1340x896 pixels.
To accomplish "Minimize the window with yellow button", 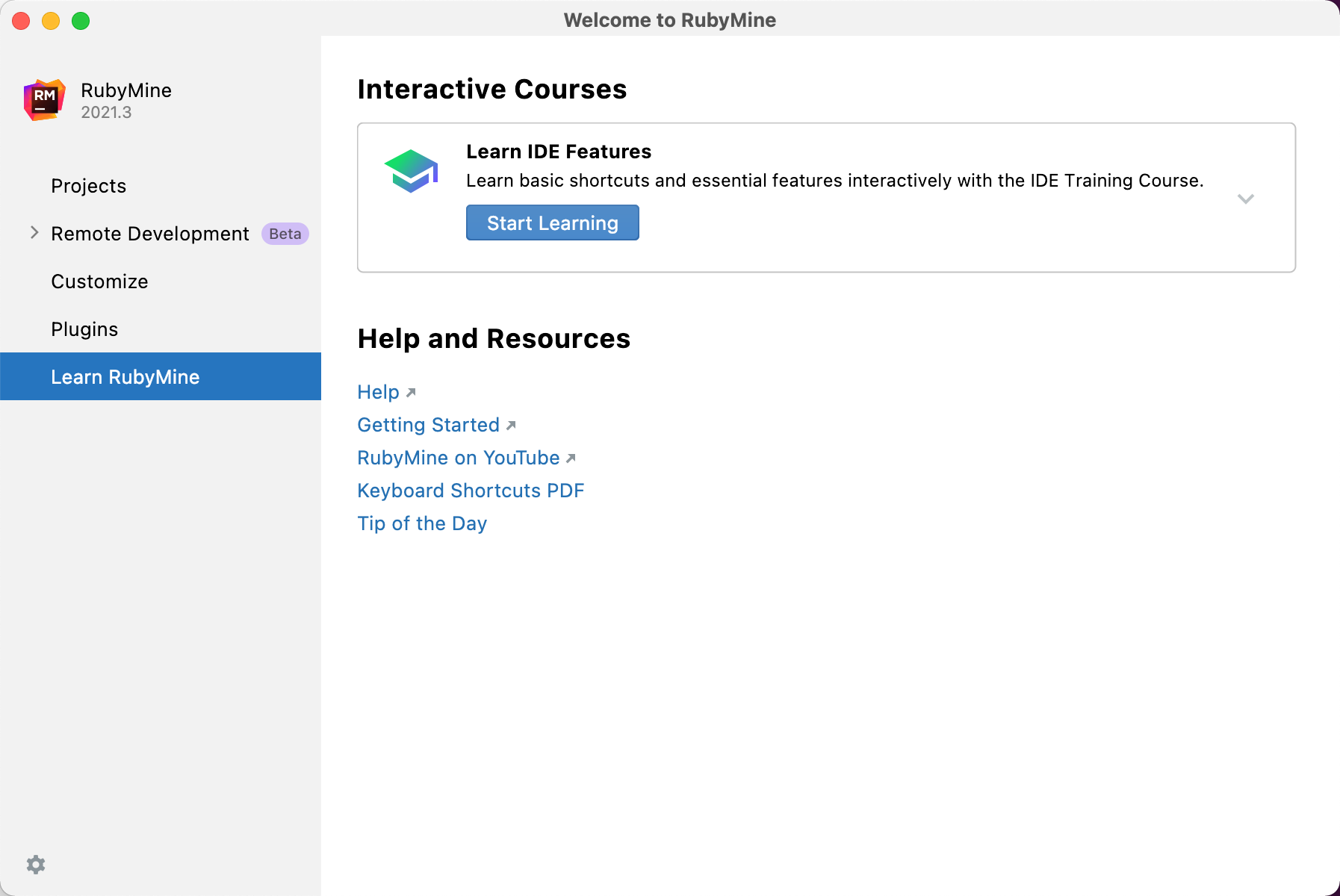I will [x=51, y=21].
